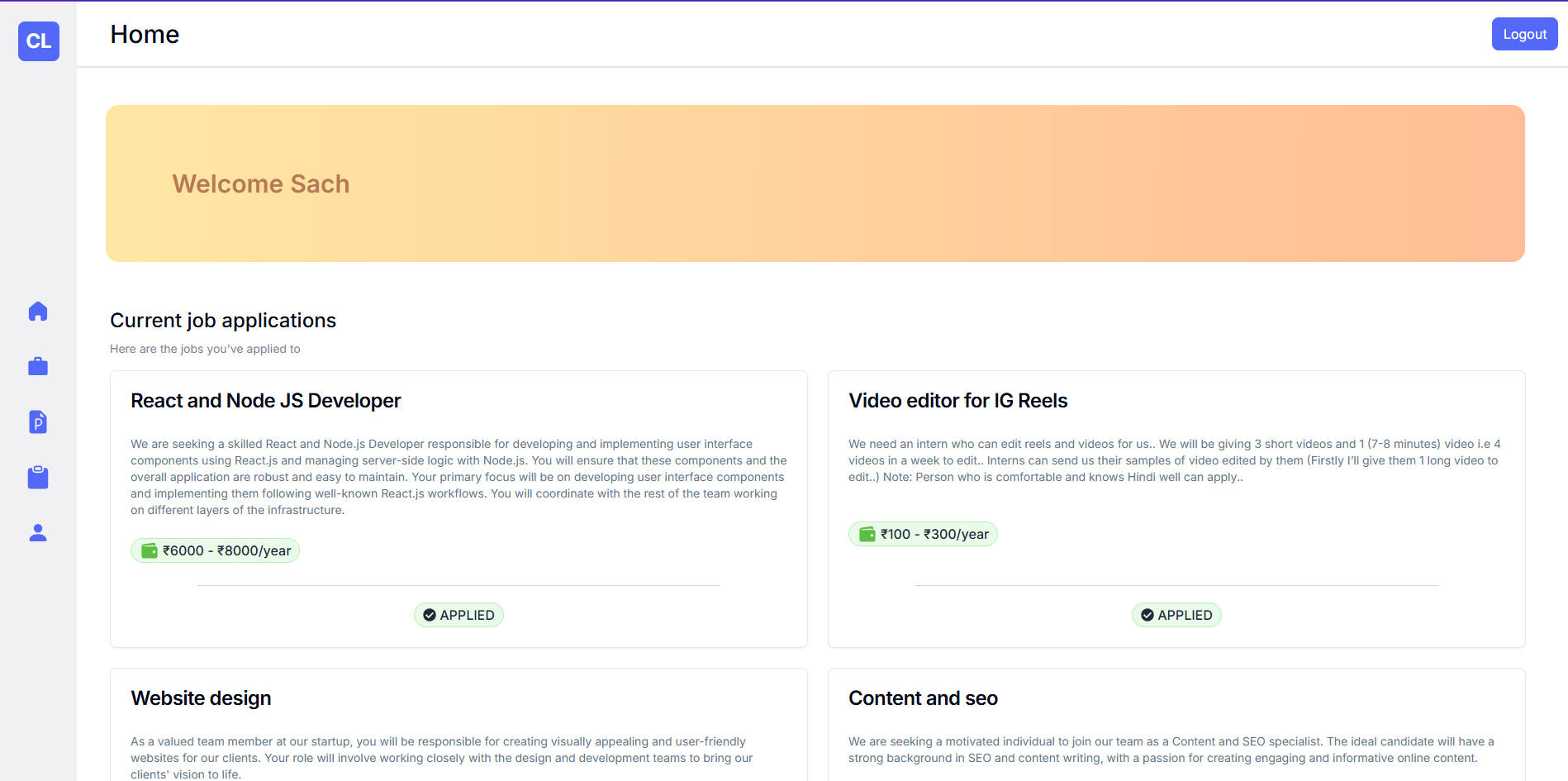The height and width of the screenshot is (781, 1568).
Task: Click the wallet icon beside ₹6000 - ₹8000/year
Action: (150, 550)
